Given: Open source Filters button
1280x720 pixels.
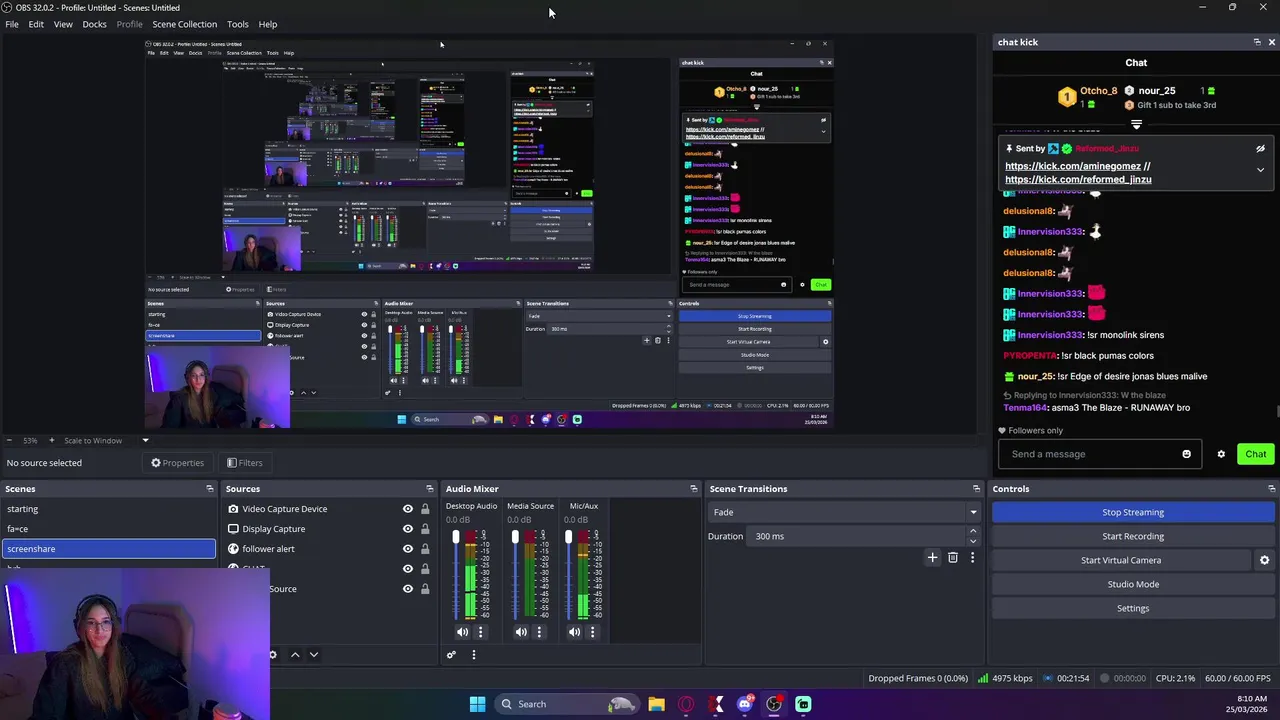Looking at the screenshot, I should coord(244,463).
